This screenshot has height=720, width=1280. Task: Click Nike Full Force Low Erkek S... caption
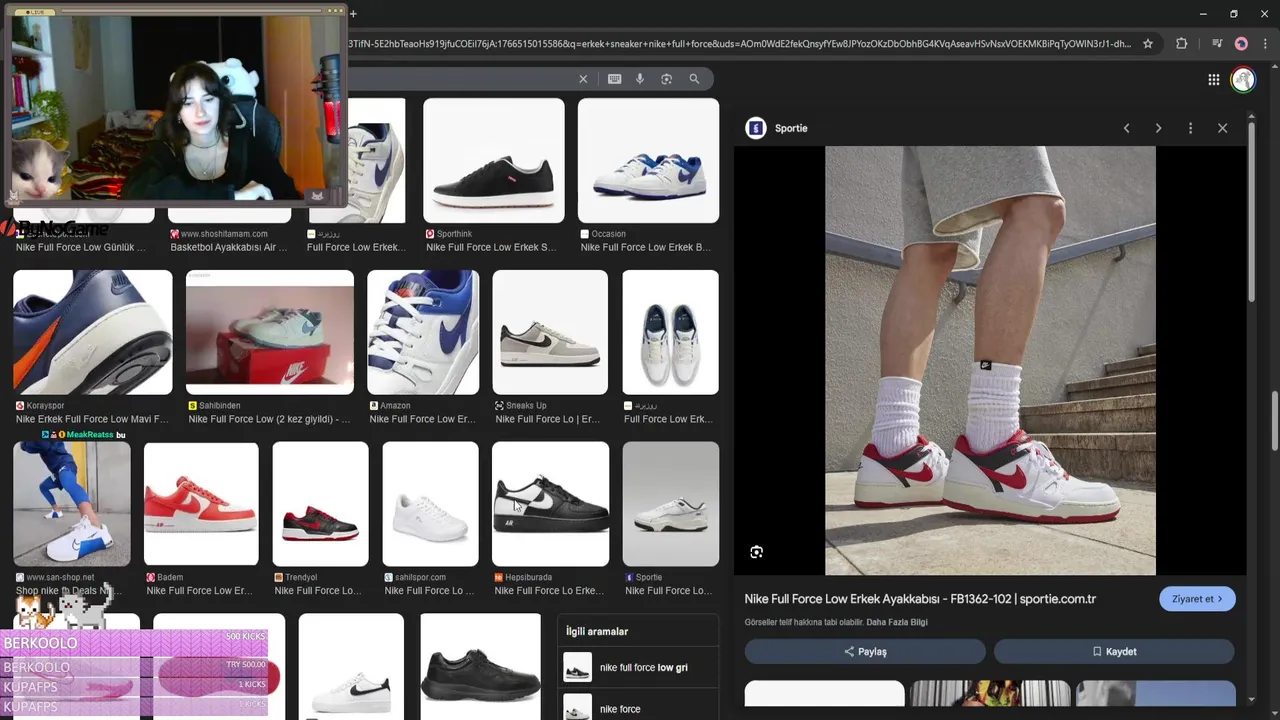pyautogui.click(x=490, y=247)
